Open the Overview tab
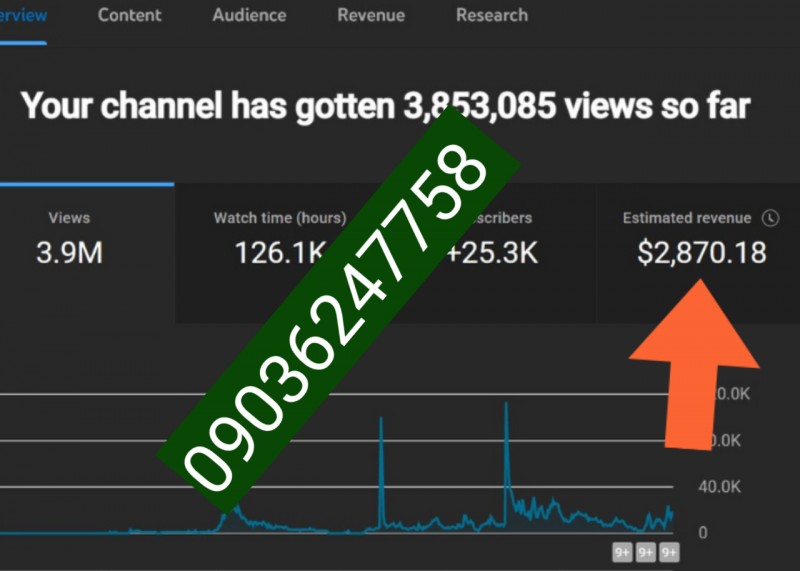This screenshot has height=571, width=800. pyautogui.click(x=23, y=15)
